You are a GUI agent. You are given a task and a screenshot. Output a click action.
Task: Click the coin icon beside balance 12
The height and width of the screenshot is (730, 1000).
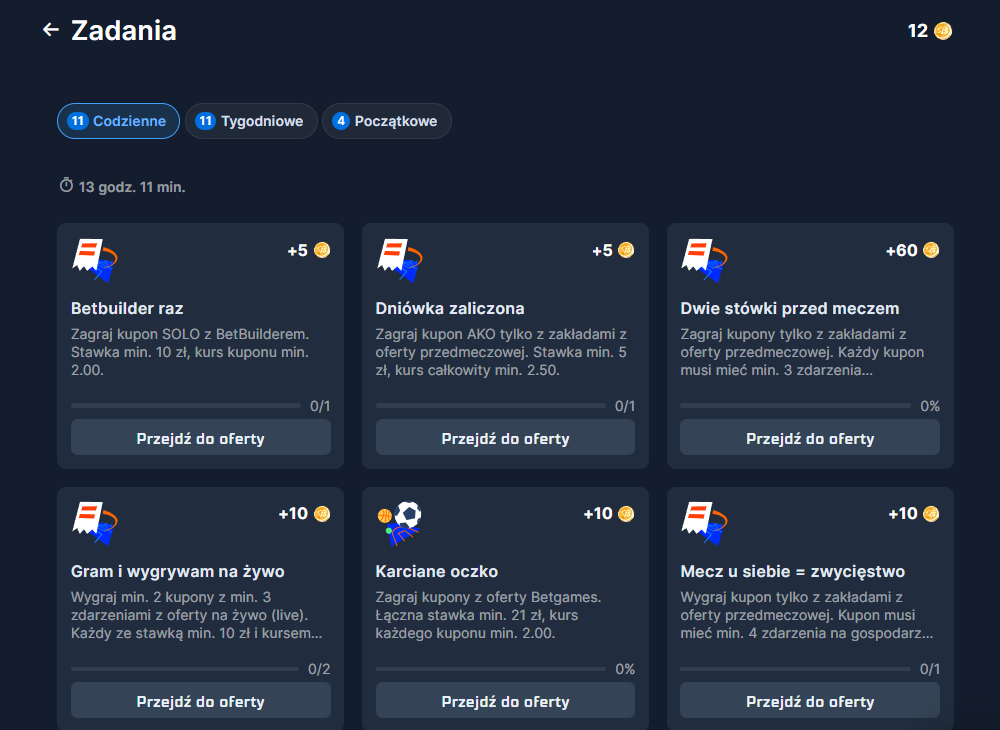[943, 31]
